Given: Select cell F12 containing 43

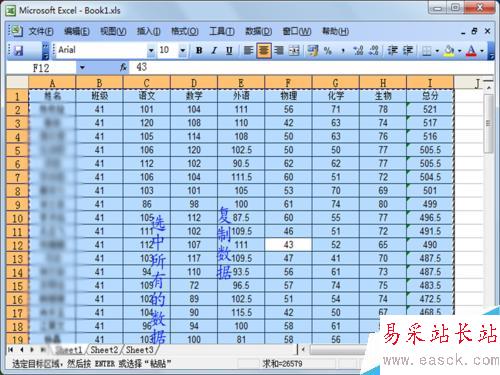Looking at the screenshot, I should pos(288,245).
